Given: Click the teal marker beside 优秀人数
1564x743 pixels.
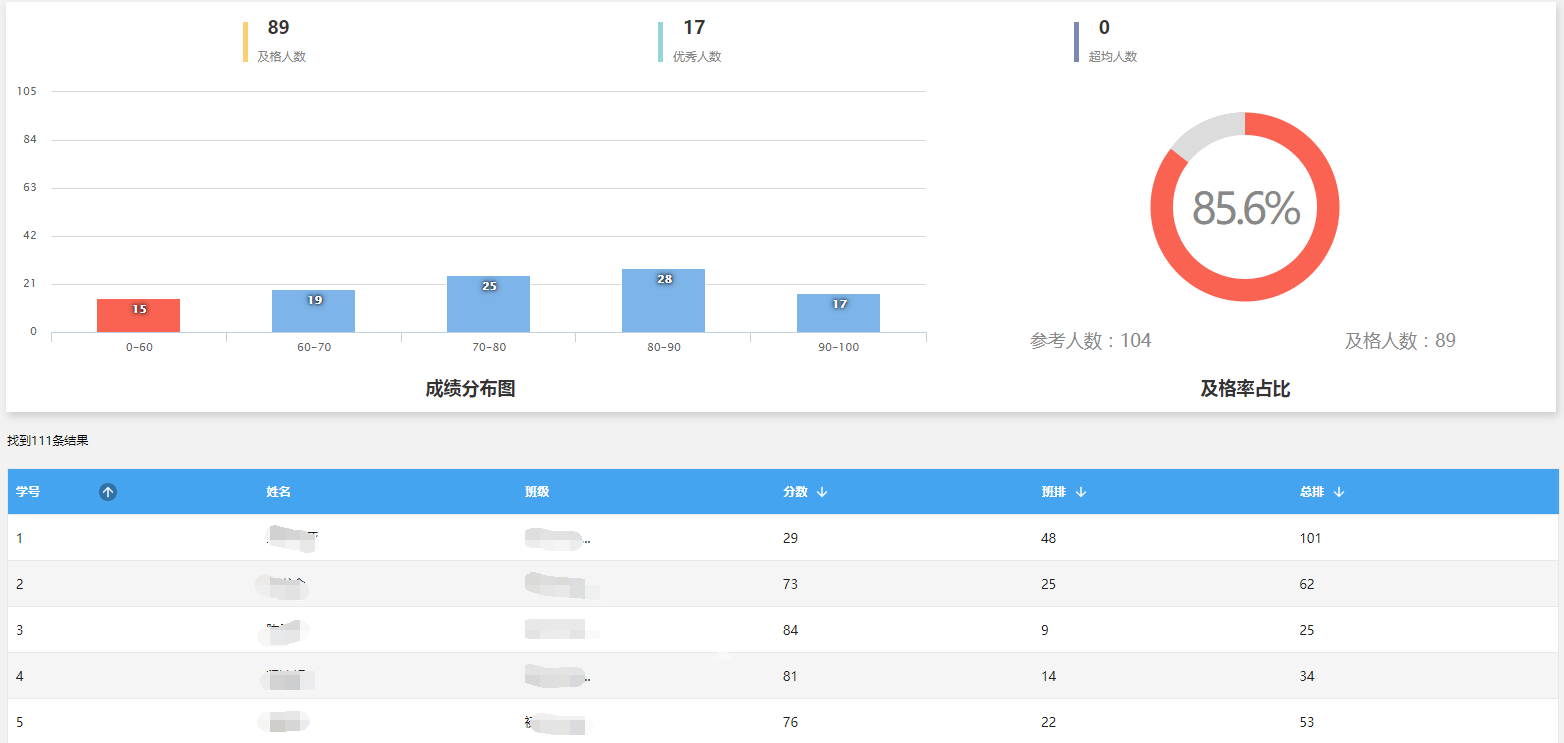Looking at the screenshot, I should pyautogui.click(x=660, y=42).
